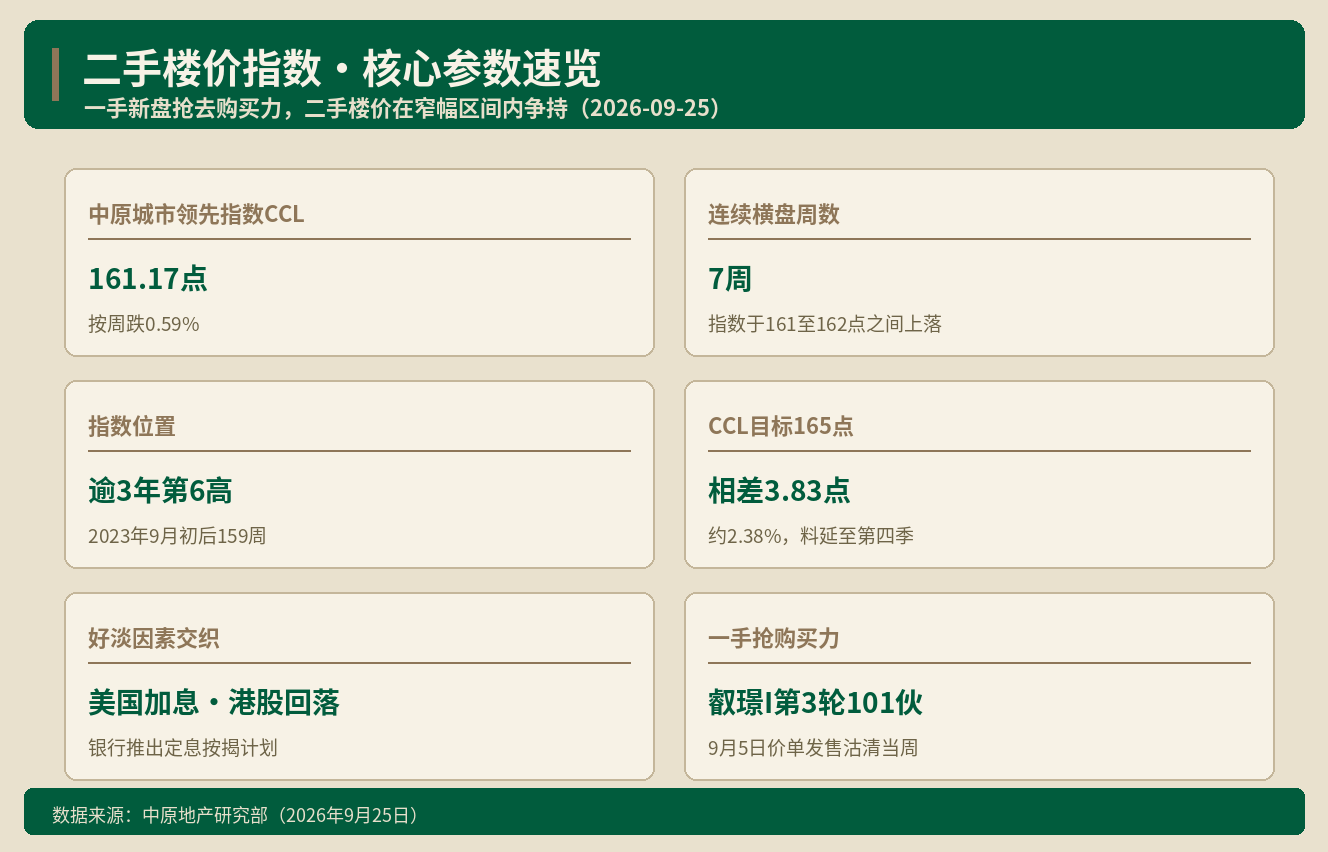
Task: Click the note "9月5日价单发售沽清当周"
Action: (x=813, y=748)
